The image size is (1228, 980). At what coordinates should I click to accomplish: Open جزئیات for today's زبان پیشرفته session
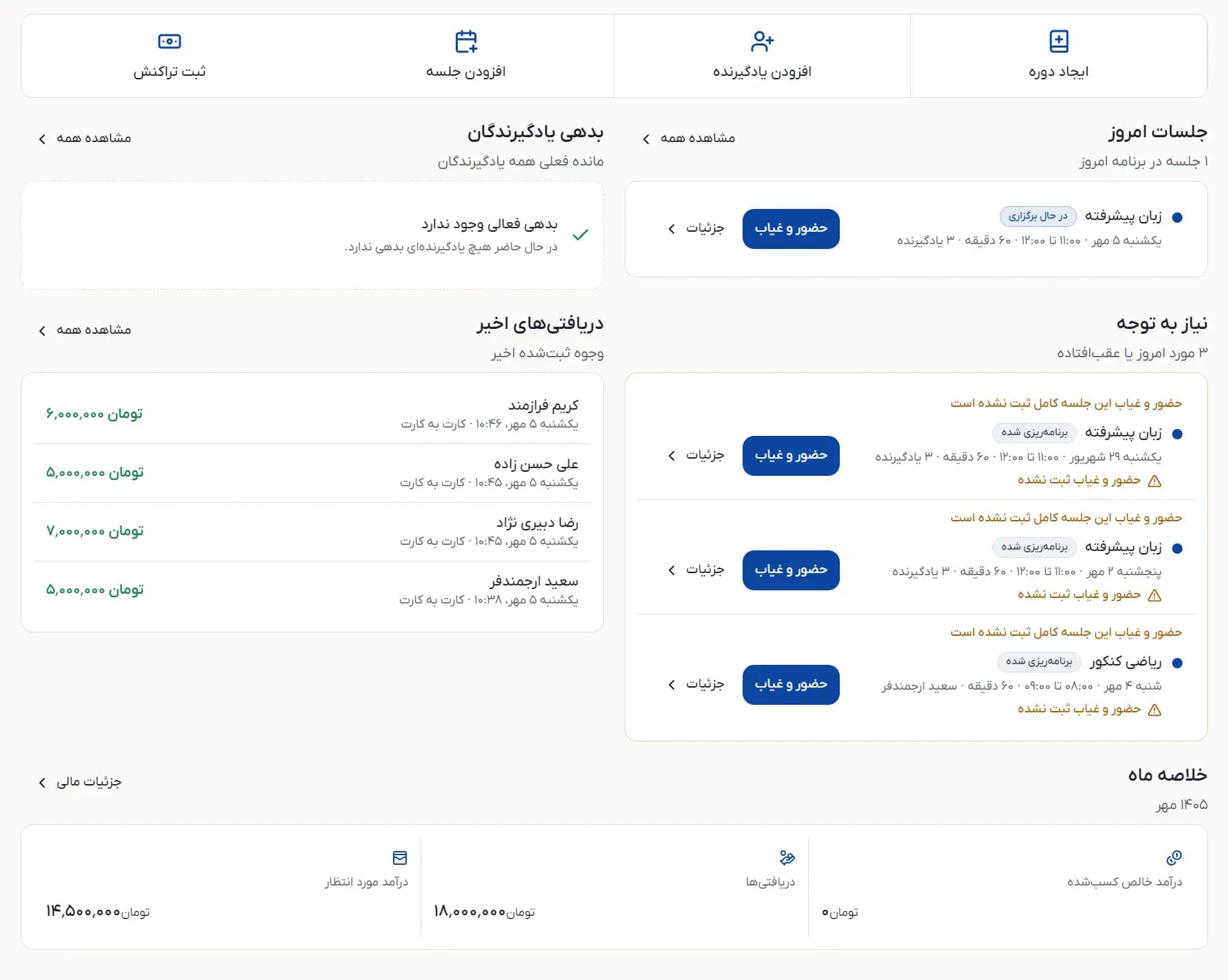coord(696,228)
